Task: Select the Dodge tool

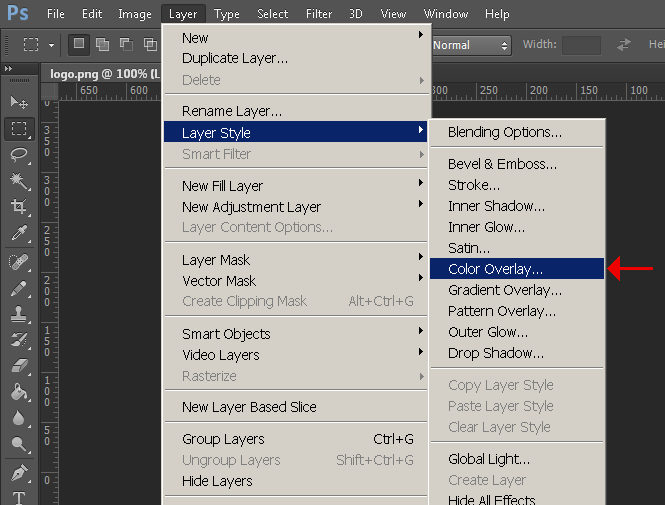Action: tap(19, 444)
